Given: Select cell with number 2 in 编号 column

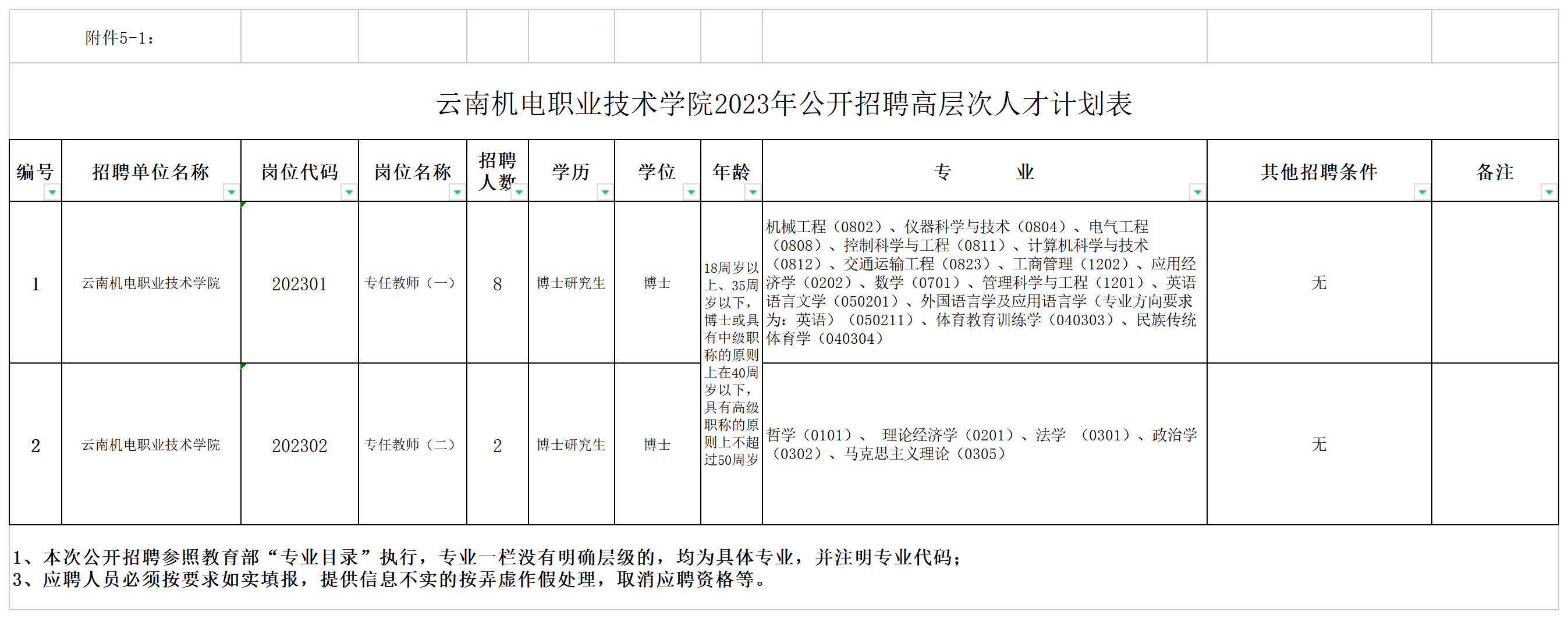Looking at the screenshot, I should [36, 444].
